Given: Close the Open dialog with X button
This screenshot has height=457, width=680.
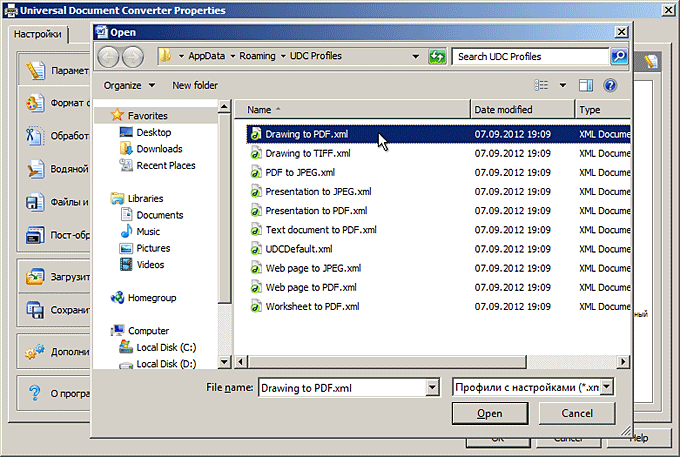Looking at the screenshot, I should pyautogui.click(x=621, y=32).
